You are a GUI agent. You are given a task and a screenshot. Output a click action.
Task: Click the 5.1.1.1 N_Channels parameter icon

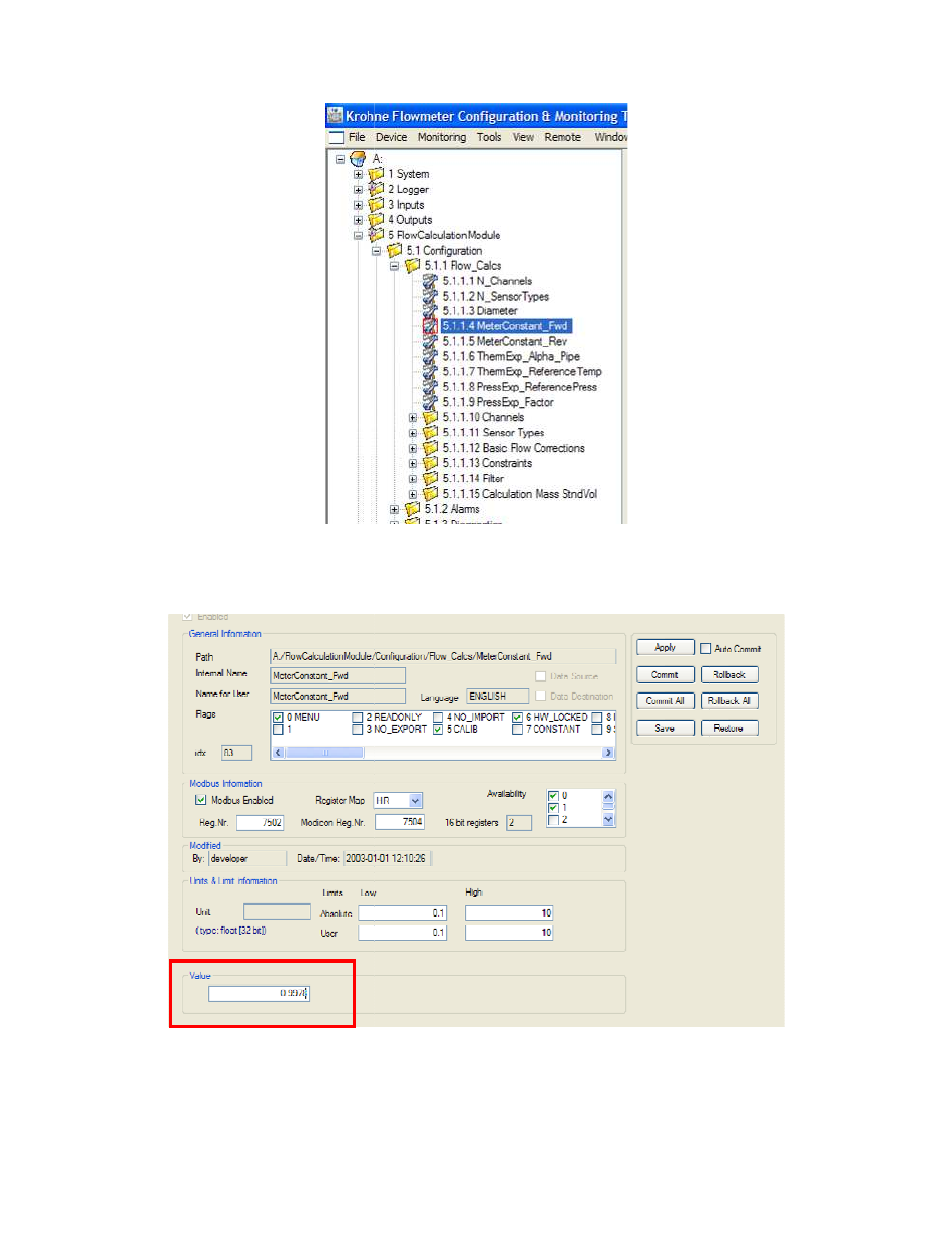[x=430, y=281]
